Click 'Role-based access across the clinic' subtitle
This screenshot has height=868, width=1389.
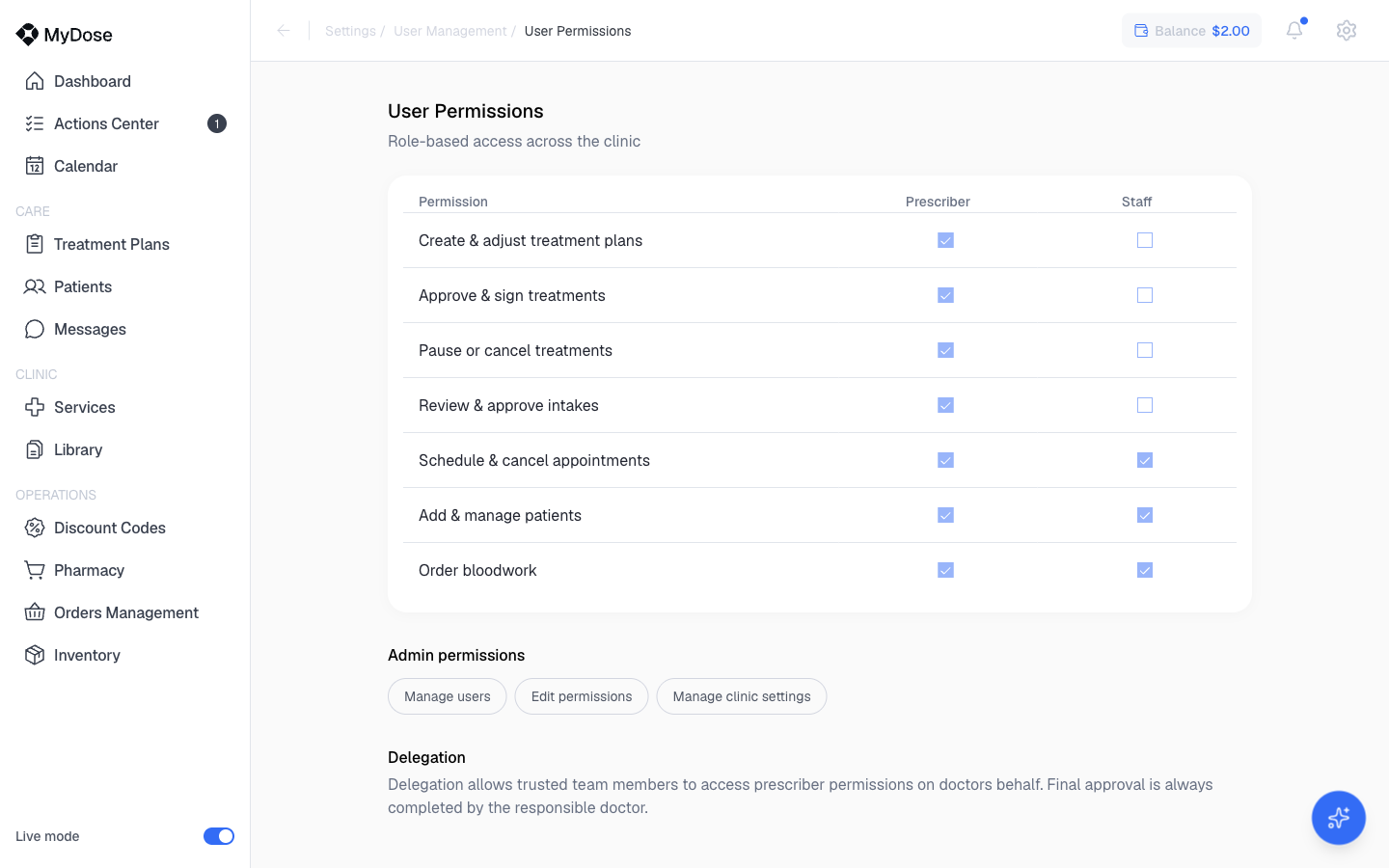click(x=514, y=141)
